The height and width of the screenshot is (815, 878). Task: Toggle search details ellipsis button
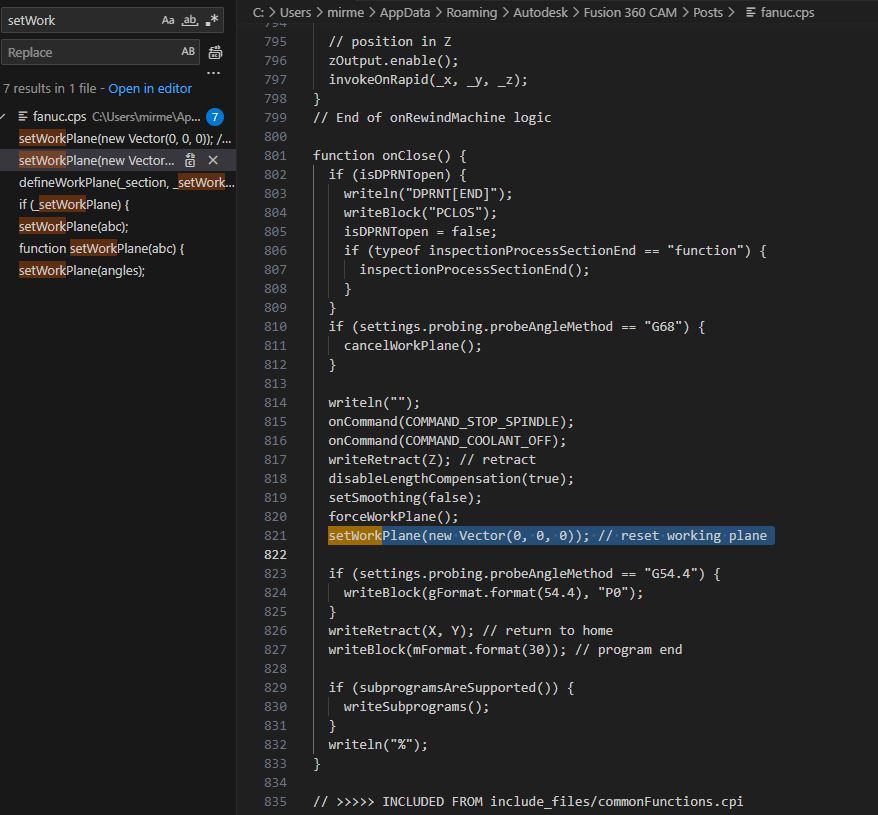click(214, 73)
